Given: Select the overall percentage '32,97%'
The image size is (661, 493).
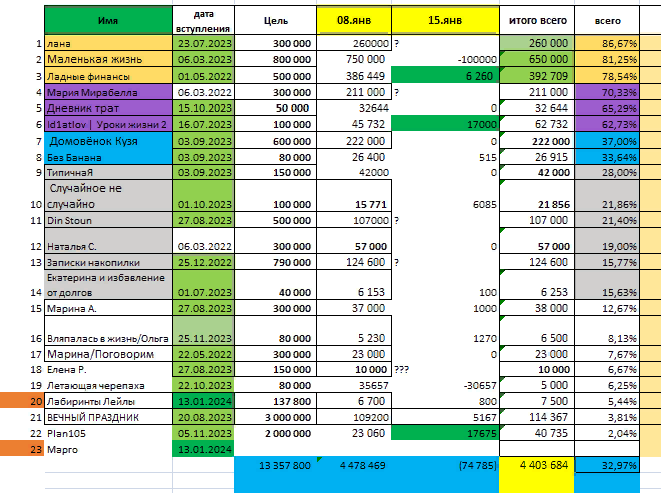Looking at the screenshot, I should (607, 465).
